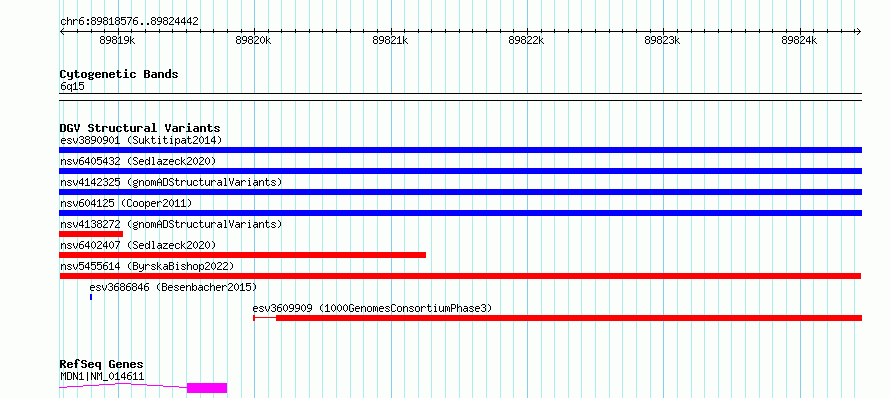The image size is (890, 398).
Task: Click the blue bar for nsv6405432
Action: [x=460, y=171]
